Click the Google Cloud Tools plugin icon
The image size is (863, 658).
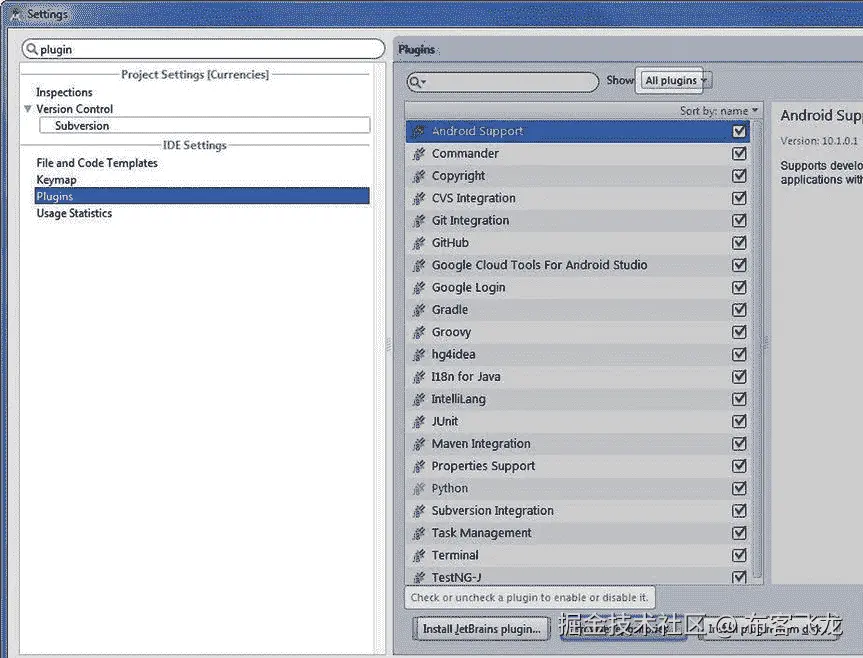click(x=419, y=266)
